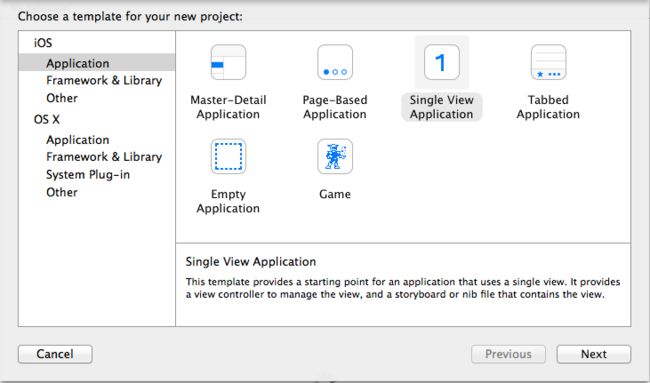Select iOS Framework & Library category
Viewport: 650px width, 383px height.
(104, 80)
